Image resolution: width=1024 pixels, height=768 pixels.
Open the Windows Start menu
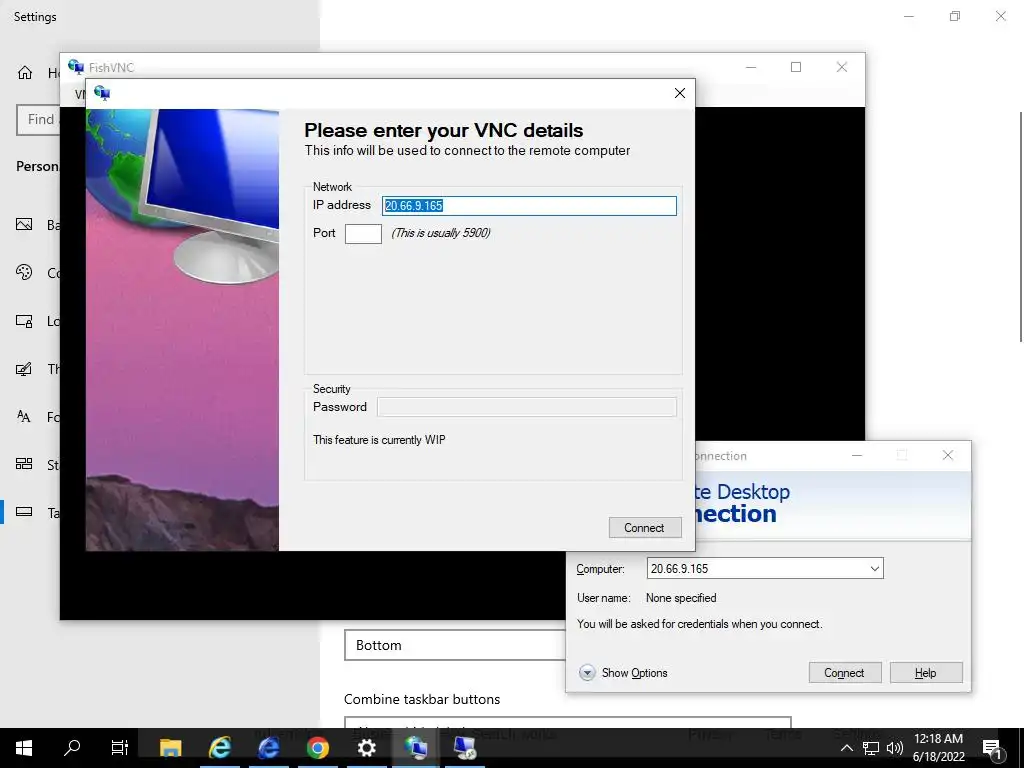[24, 748]
